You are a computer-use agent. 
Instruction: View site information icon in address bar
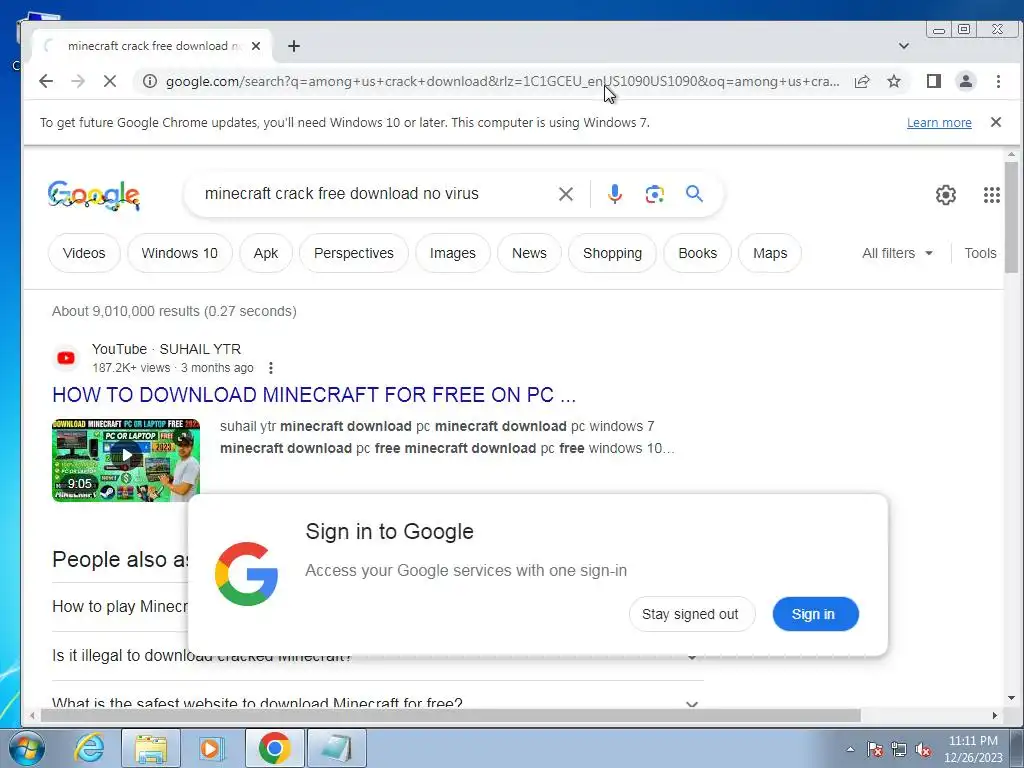(150, 82)
